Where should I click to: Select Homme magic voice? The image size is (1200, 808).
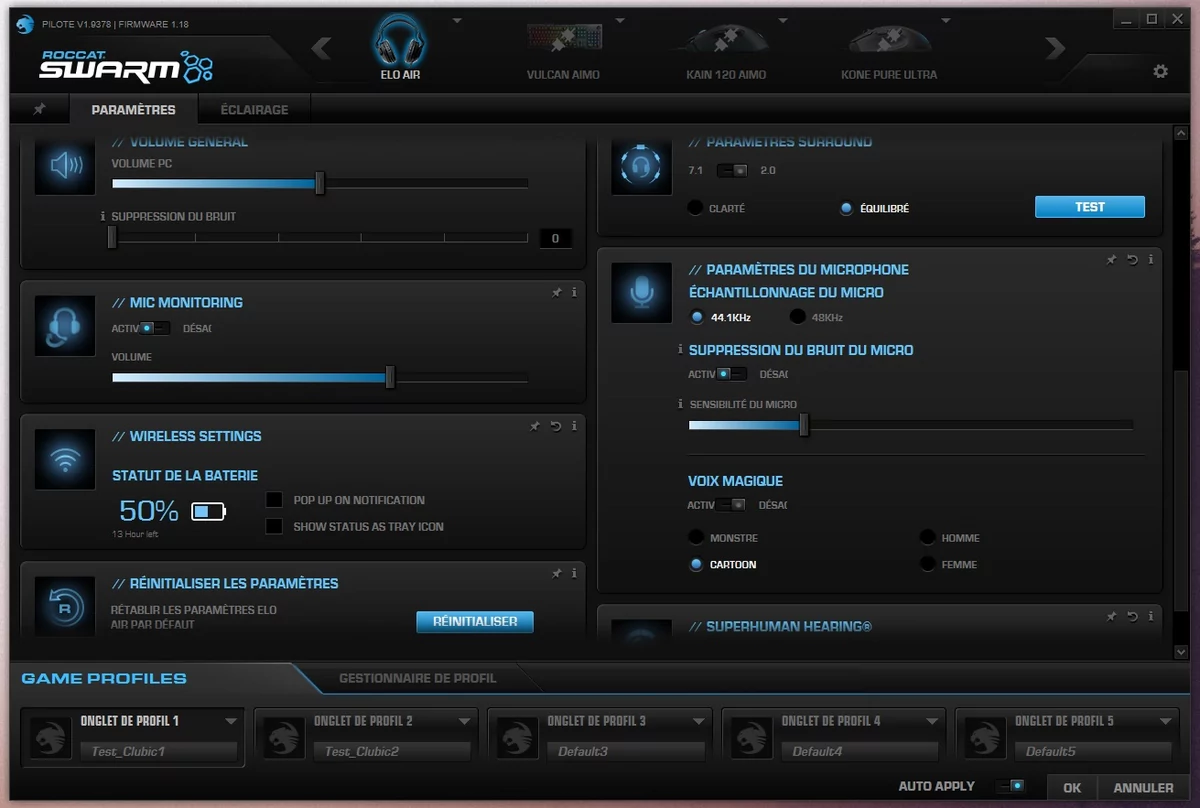928,538
